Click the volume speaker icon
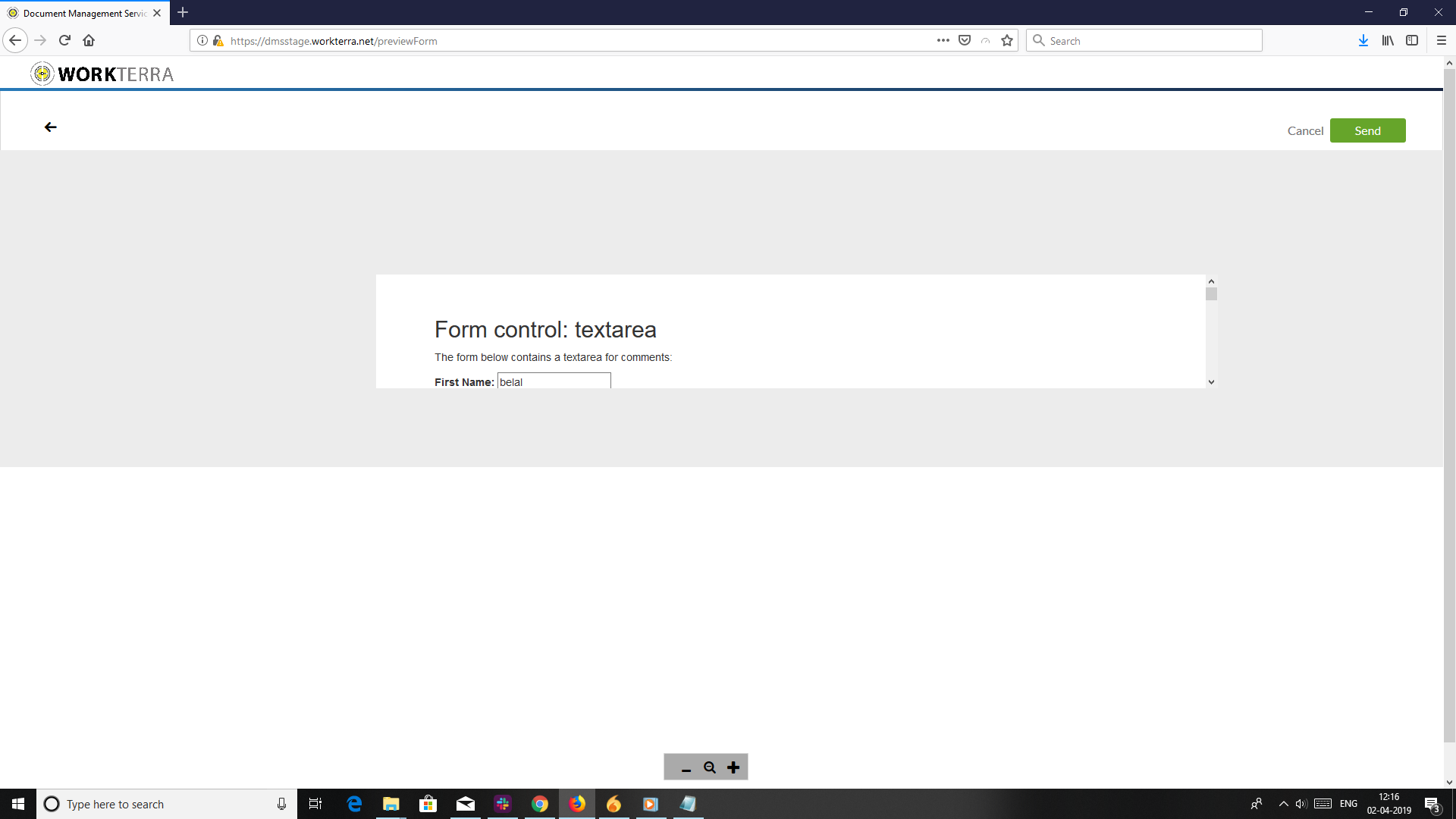The width and height of the screenshot is (1456, 819). tap(1301, 804)
